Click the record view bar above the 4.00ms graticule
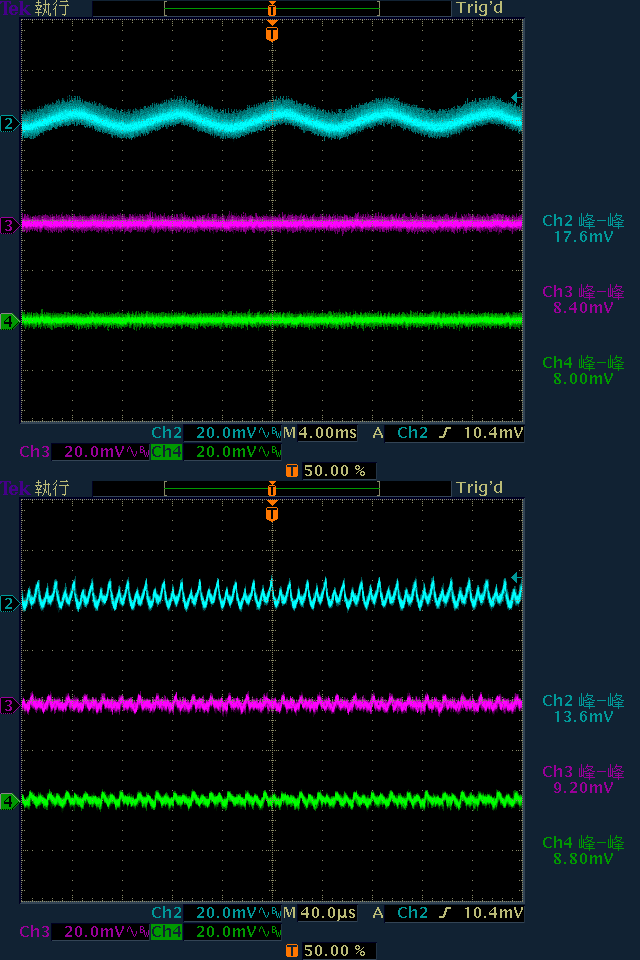The width and height of the screenshot is (640, 960). 272,8
